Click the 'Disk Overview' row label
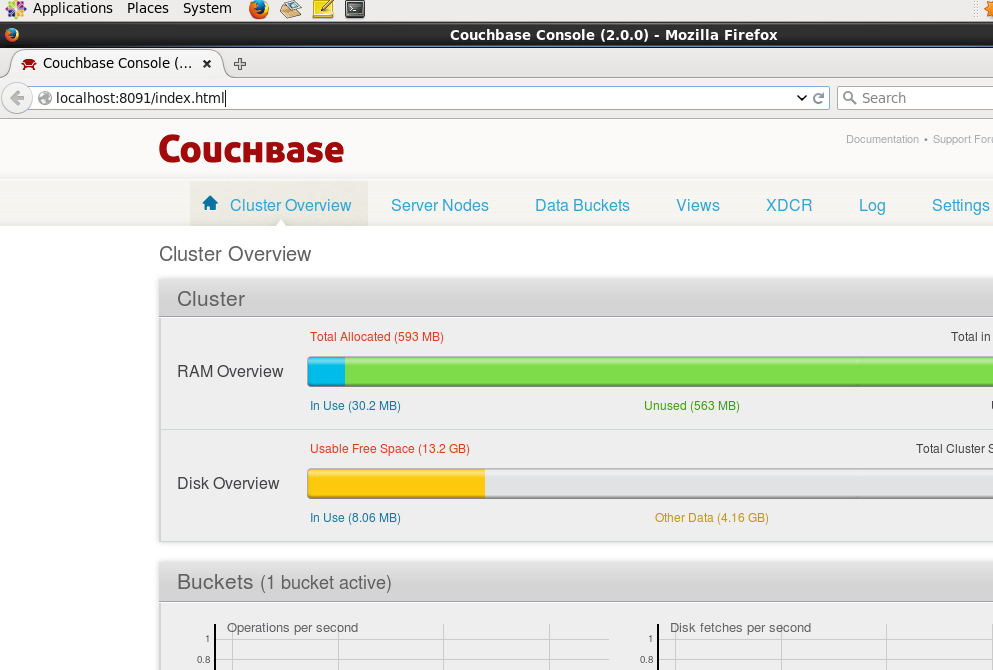Image resolution: width=993 pixels, height=670 pixels. click(x=228, y=483)
